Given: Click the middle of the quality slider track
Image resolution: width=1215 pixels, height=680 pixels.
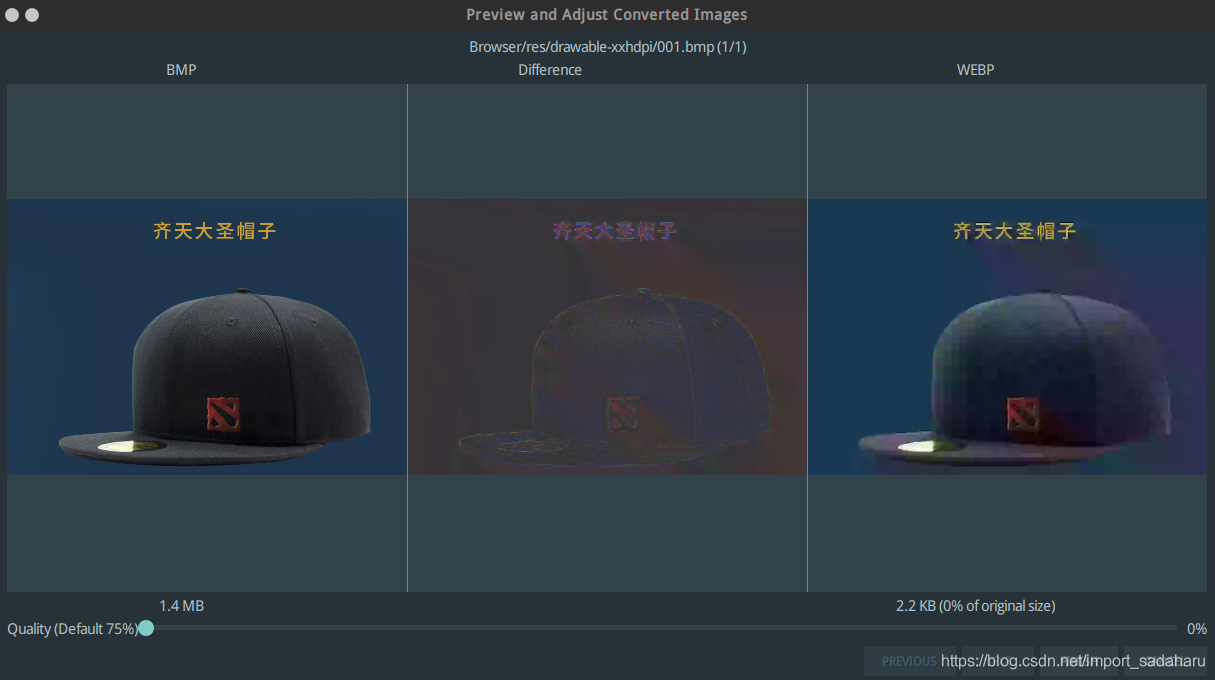Looking at the screenshot, I should pyautogui.click(x=660, y=628).
